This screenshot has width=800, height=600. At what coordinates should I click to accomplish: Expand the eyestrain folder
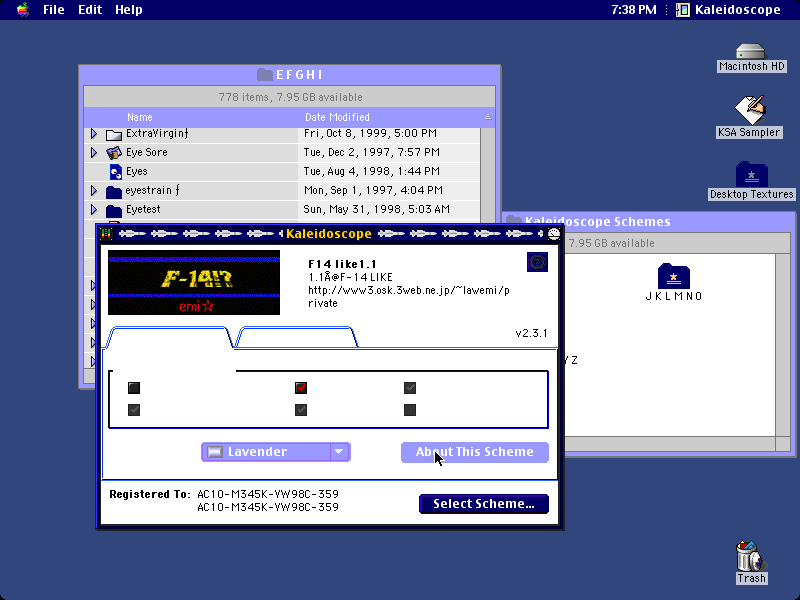click(x=94, y=191)
